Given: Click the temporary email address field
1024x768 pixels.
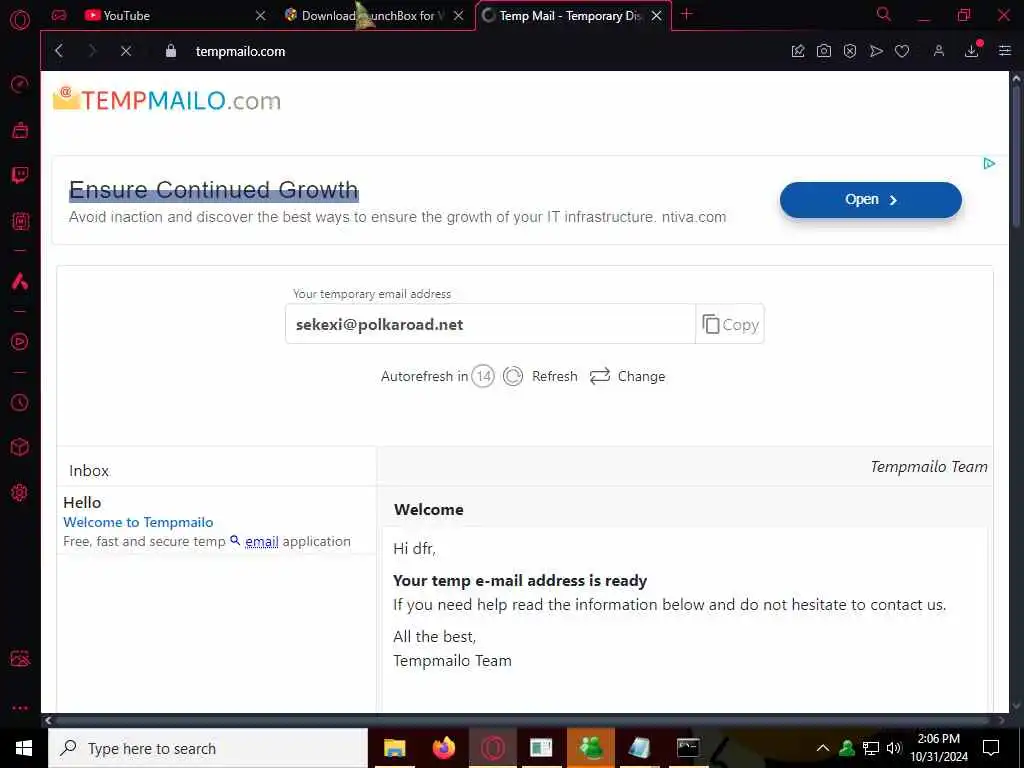Looking at the screenshot, I should 490,324.
